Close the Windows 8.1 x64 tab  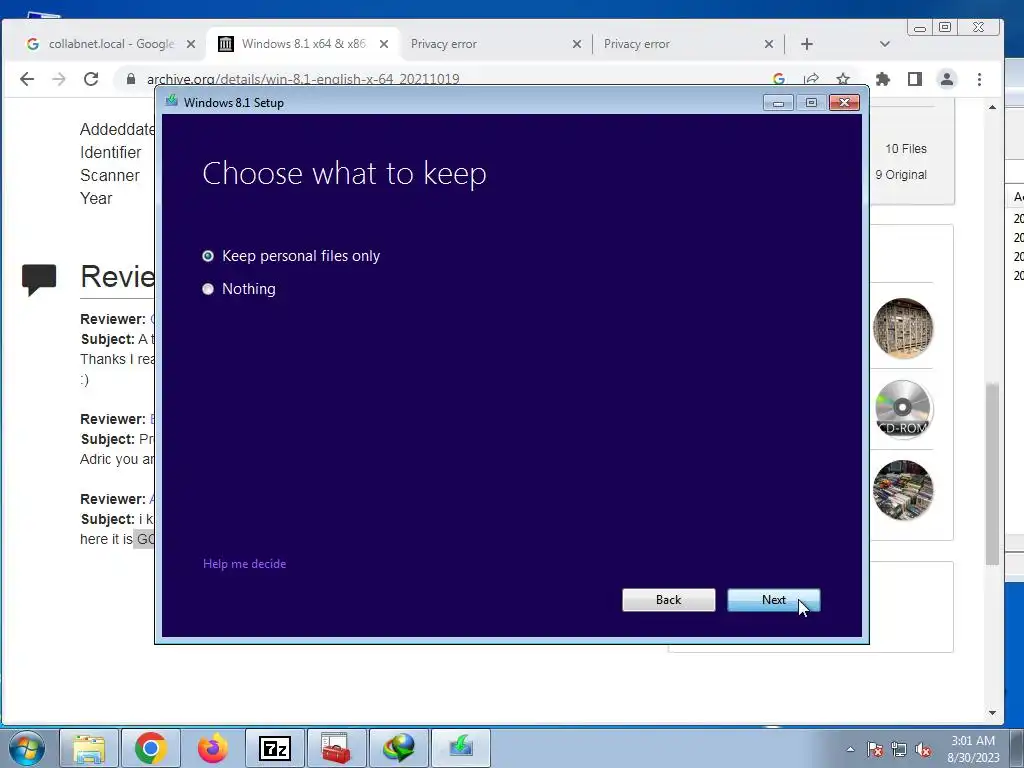click(x=384, y=44)
